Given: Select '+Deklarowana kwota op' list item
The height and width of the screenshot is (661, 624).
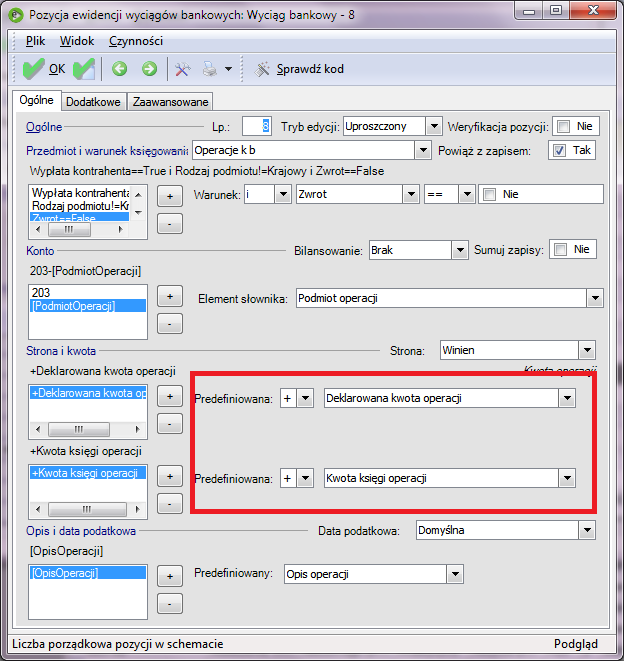Looking at the screenshot, I should 88,393.
